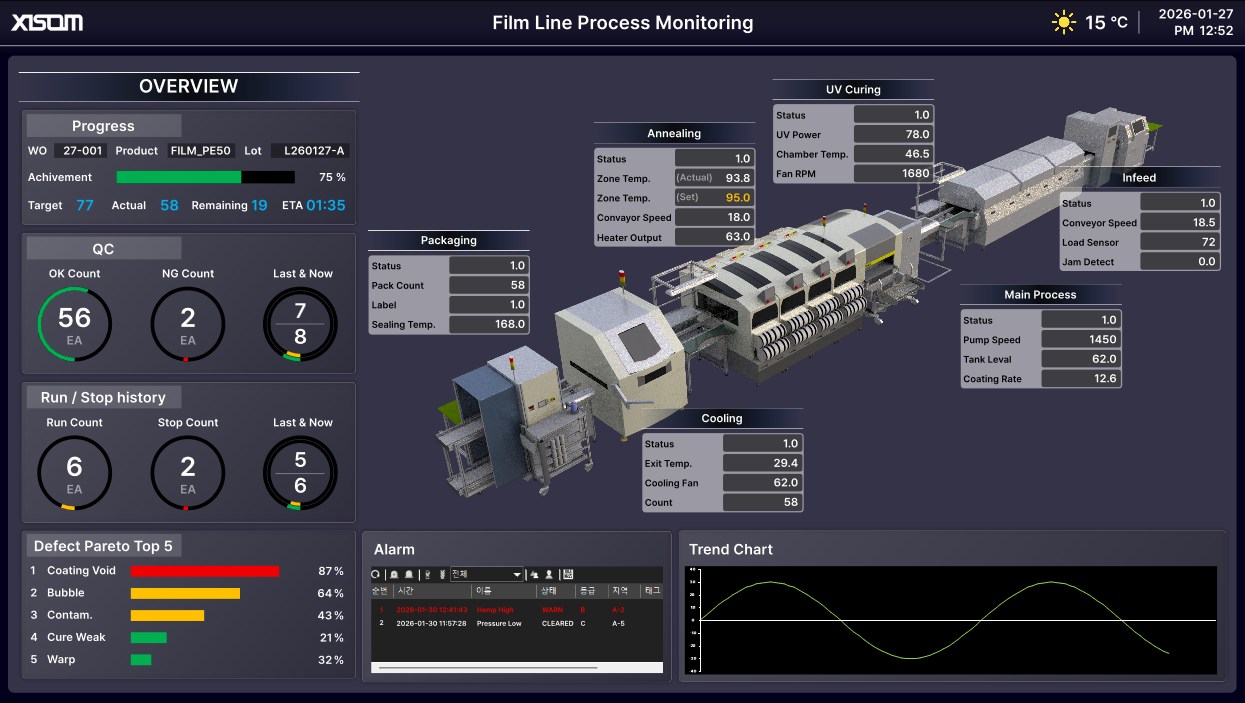Click the UV Curing panel title
The width and height of the screenshot is (1245, 703).
pos(853,89)
